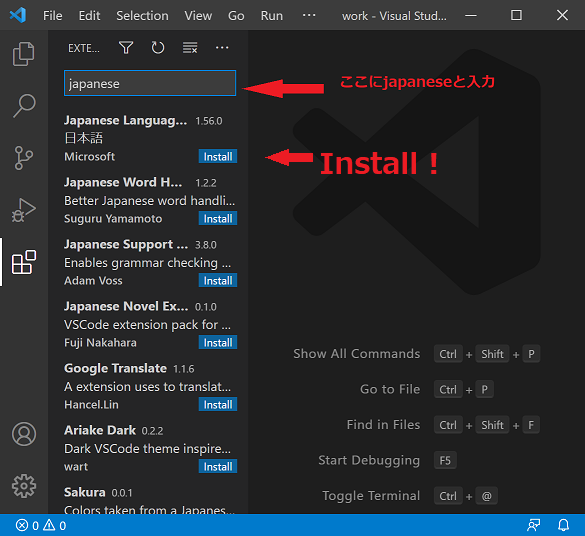Open the Manage gear icon

(x=24, y=486)
